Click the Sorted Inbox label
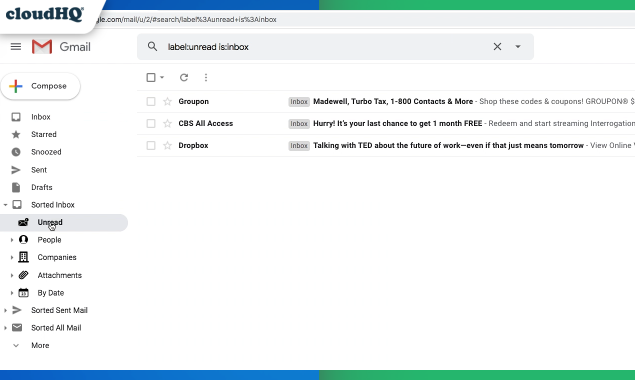The height and width of the screenshot is (380, 635). click(53, 205)
